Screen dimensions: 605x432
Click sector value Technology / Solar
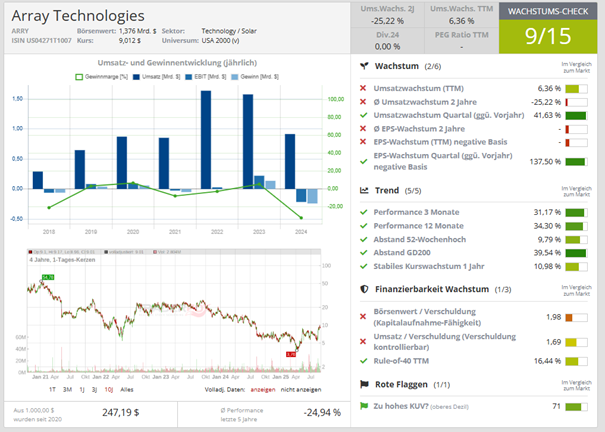point(229,31)
